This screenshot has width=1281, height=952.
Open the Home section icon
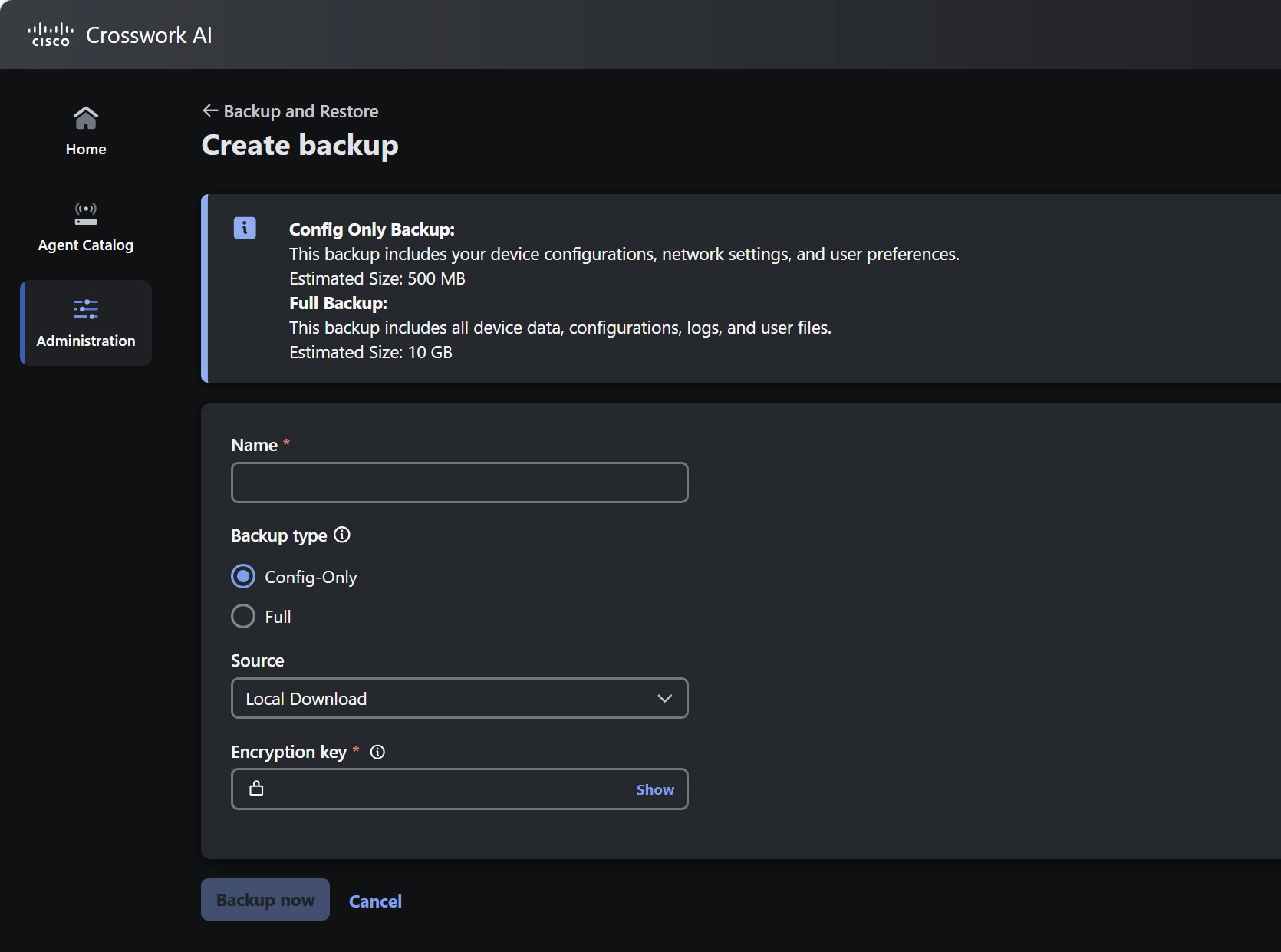coord(86,118)
